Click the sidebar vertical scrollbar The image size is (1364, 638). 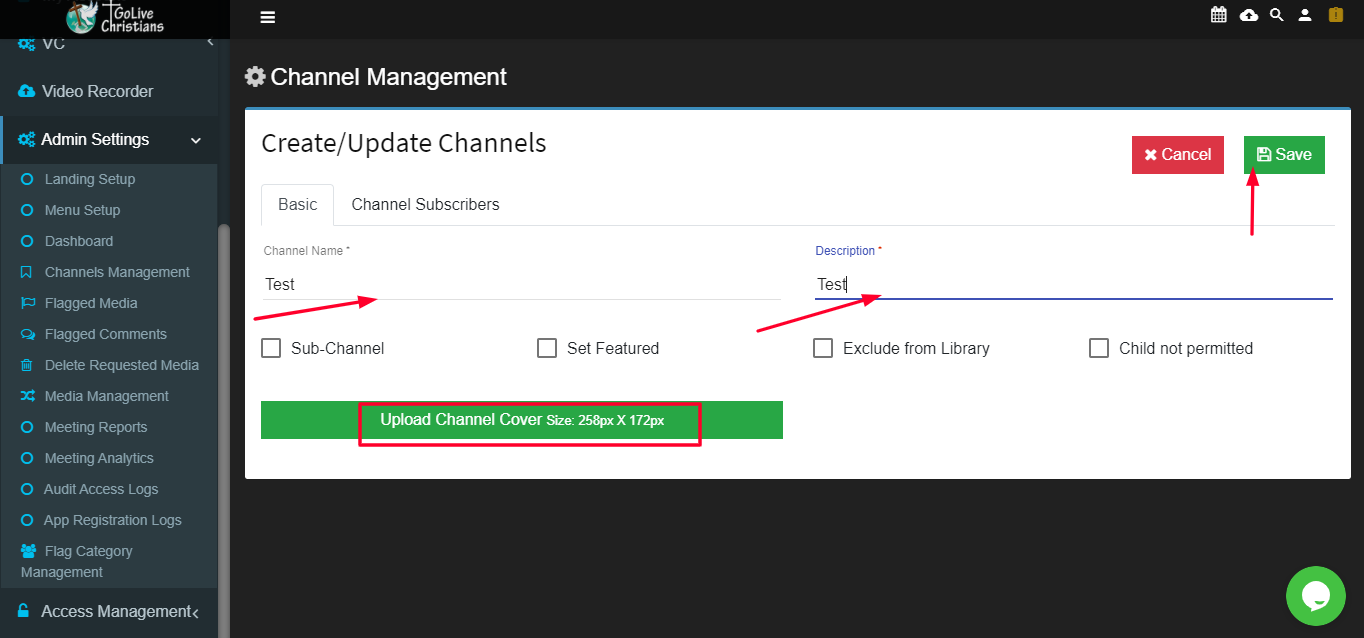coord(224,430)
